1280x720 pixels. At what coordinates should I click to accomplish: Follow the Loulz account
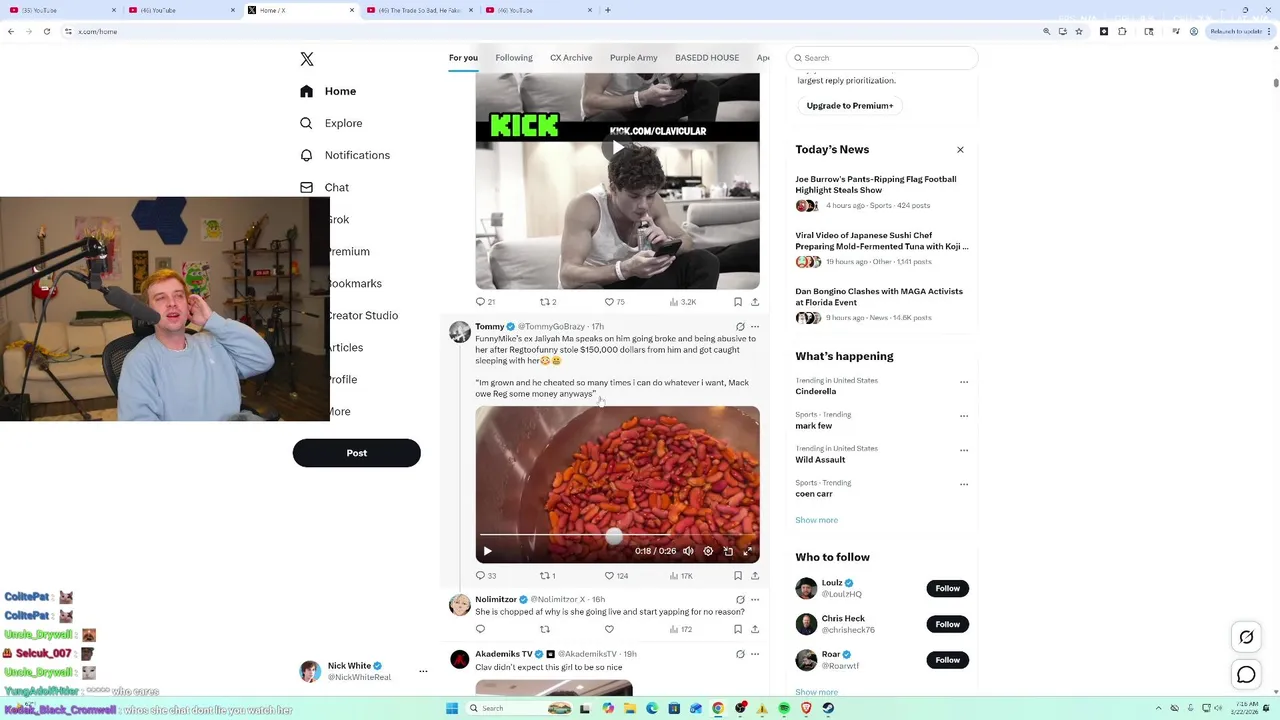(x=947, y=589)
